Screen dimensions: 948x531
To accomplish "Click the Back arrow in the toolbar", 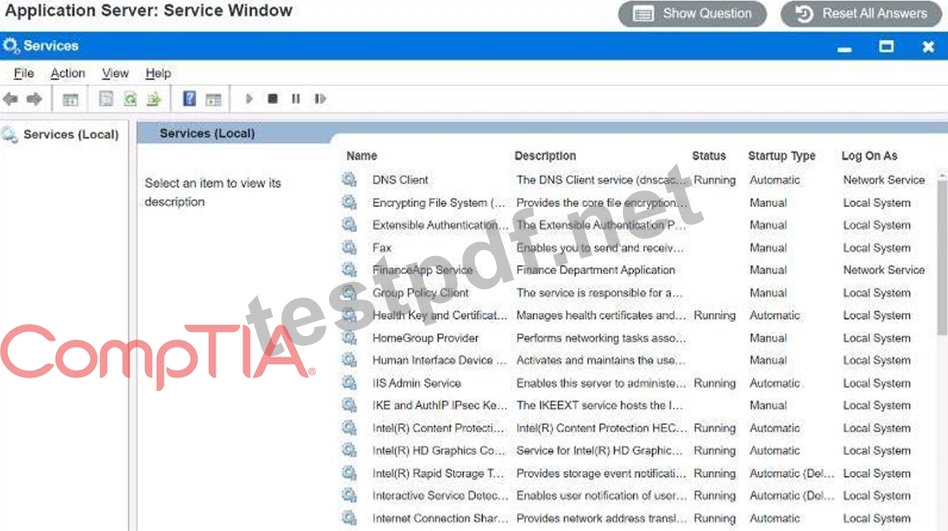I will [10, 99].
